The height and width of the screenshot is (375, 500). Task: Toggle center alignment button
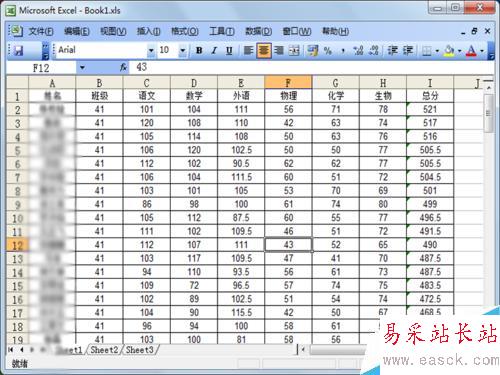(264, 51)
